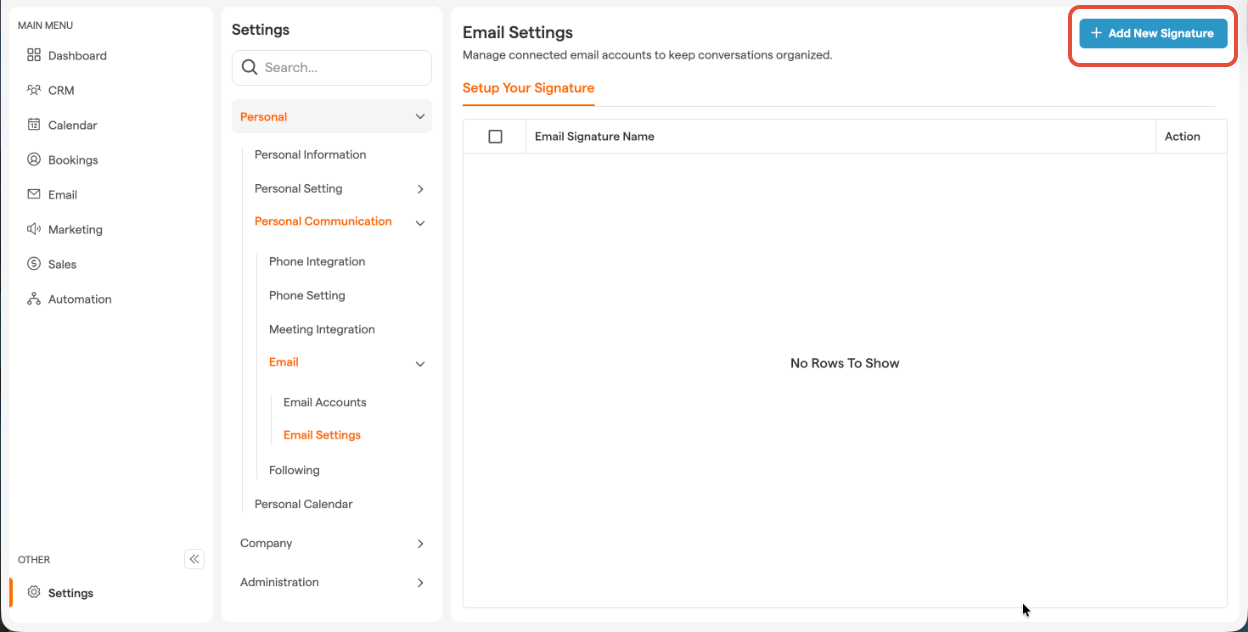Image resolution: width=1248 pixels, height=632 pixels.
Task: Collapse the Personal Communication chevron
Action: (420, 223)
